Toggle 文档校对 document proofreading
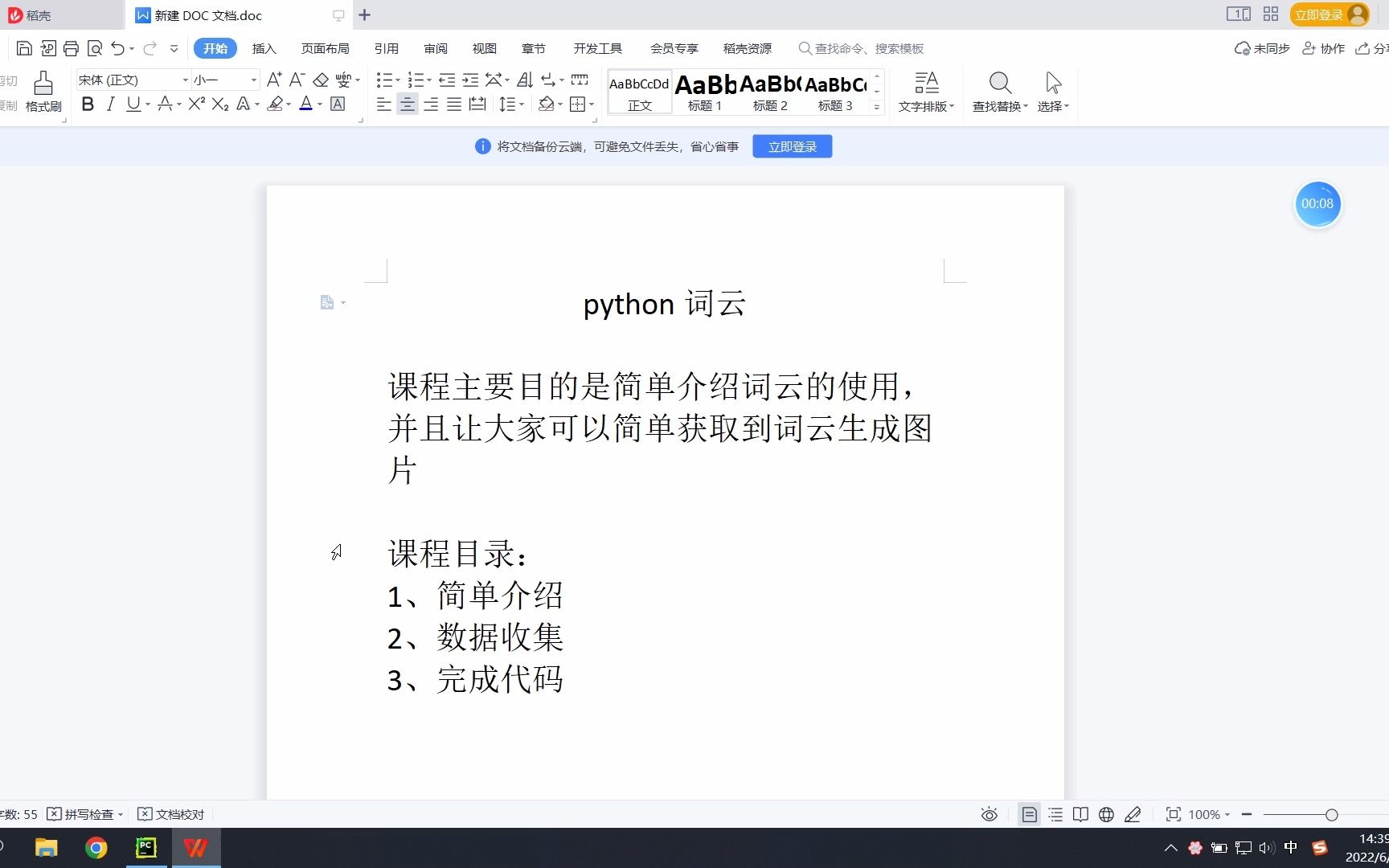This screenshot has width=1389, height=868. pos(171,814)
